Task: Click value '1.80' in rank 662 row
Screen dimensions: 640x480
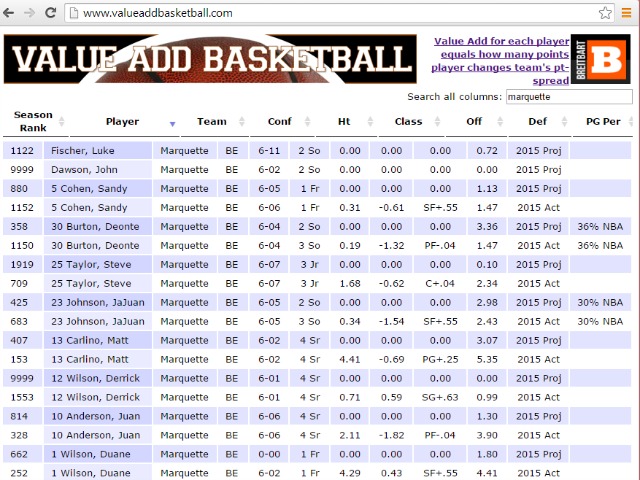Action: click(x=487, y=454)
